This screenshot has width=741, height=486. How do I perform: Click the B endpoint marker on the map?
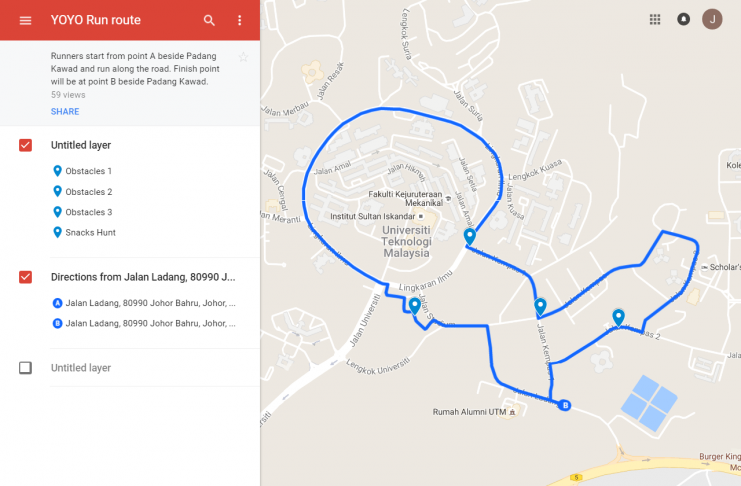pos(564,405)
